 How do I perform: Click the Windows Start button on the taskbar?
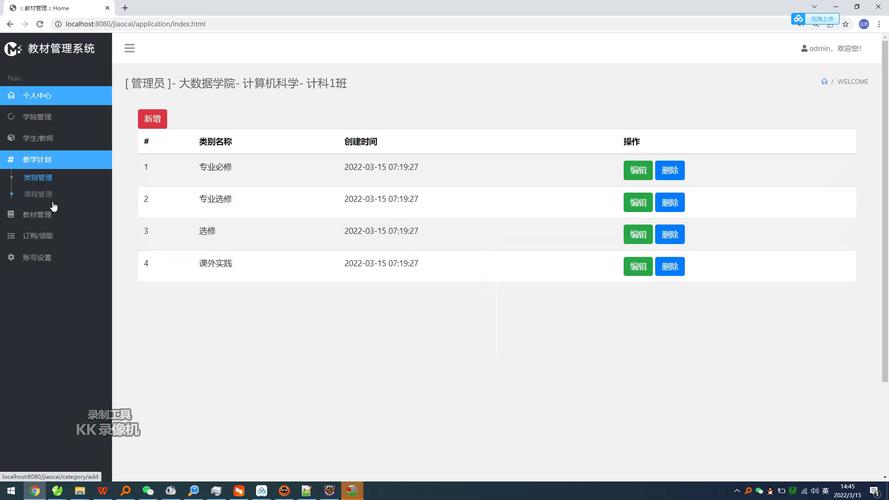point(10,491)
